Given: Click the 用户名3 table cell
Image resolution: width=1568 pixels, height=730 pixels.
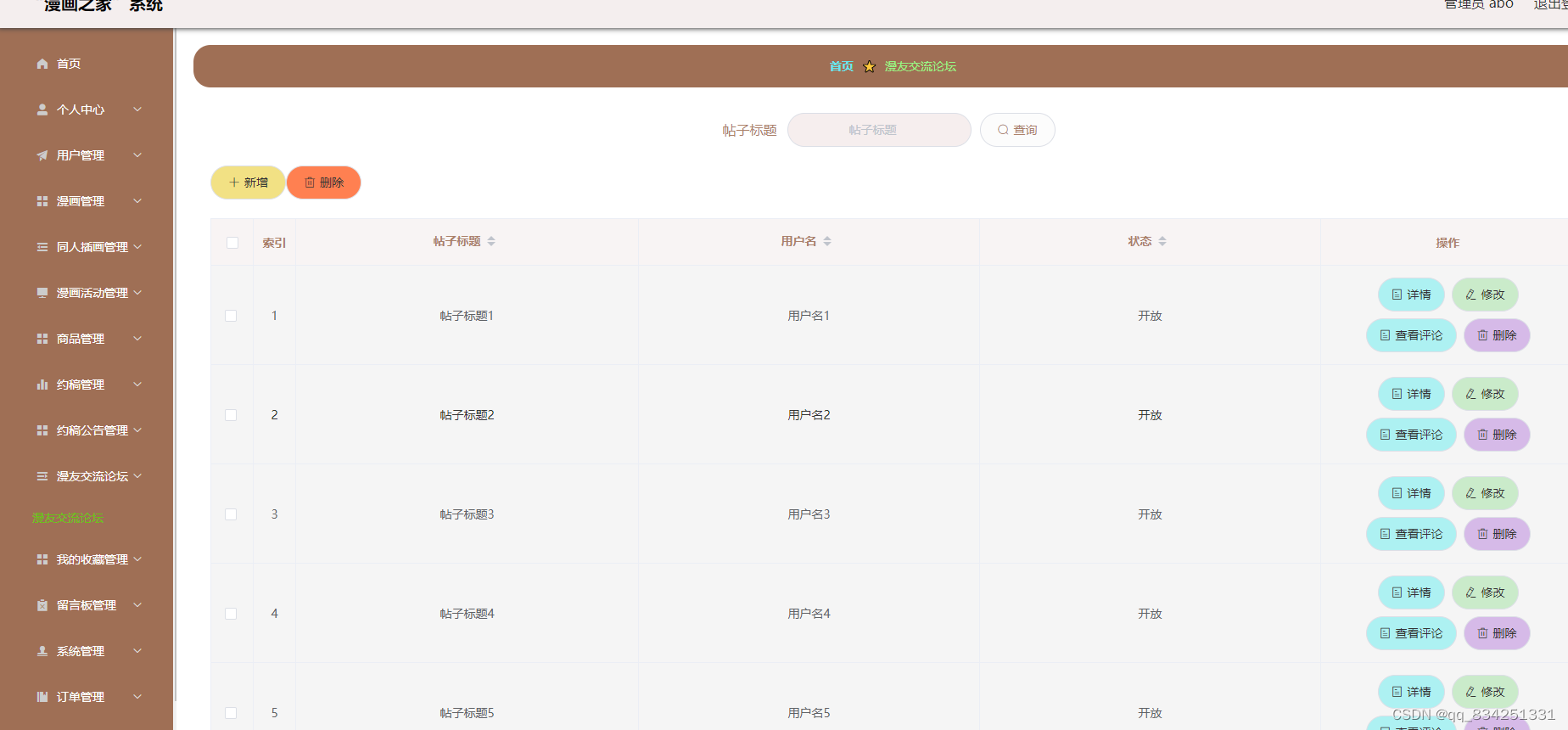Looking at the screenshot, I should pos(809,514).
